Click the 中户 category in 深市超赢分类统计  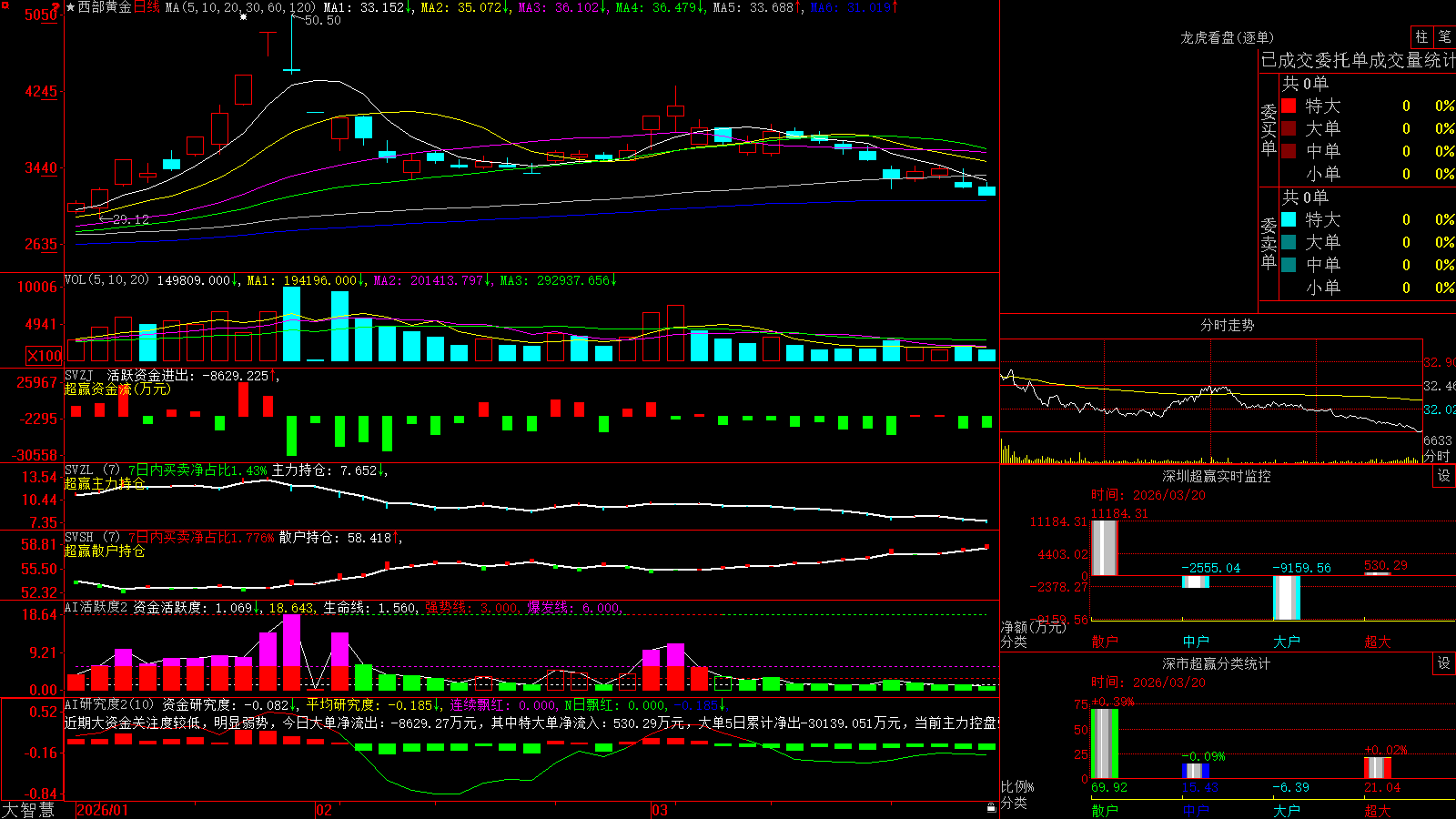click(1196, 810)
